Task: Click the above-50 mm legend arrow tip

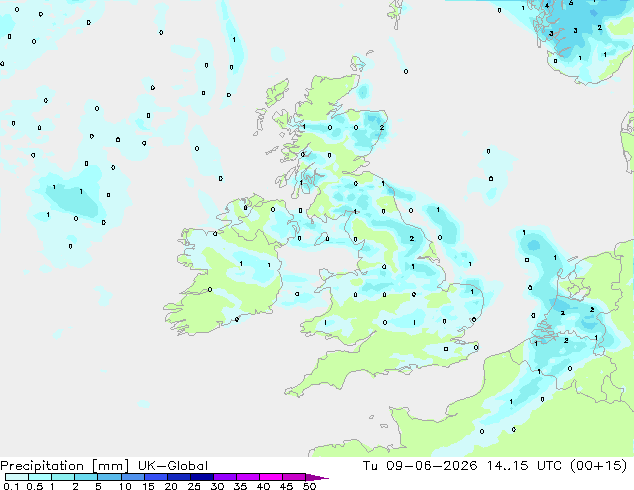Action: coord(317,477)
